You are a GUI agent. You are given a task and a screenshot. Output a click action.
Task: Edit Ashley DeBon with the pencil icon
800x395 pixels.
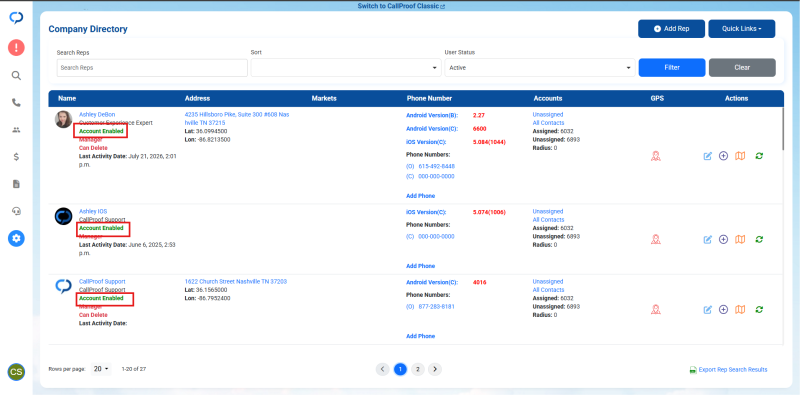coord(707,156)
